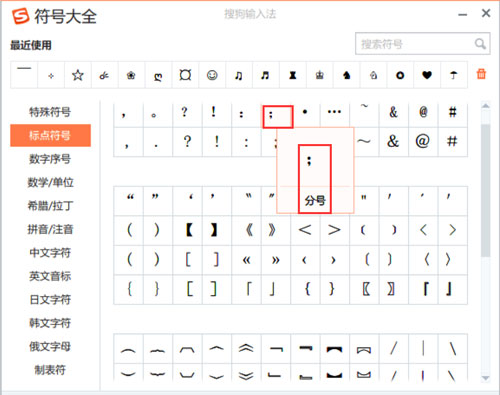Viewport: 500px width, 395px height.
Task: Open the 数学/单位 category
Action: 50,182
